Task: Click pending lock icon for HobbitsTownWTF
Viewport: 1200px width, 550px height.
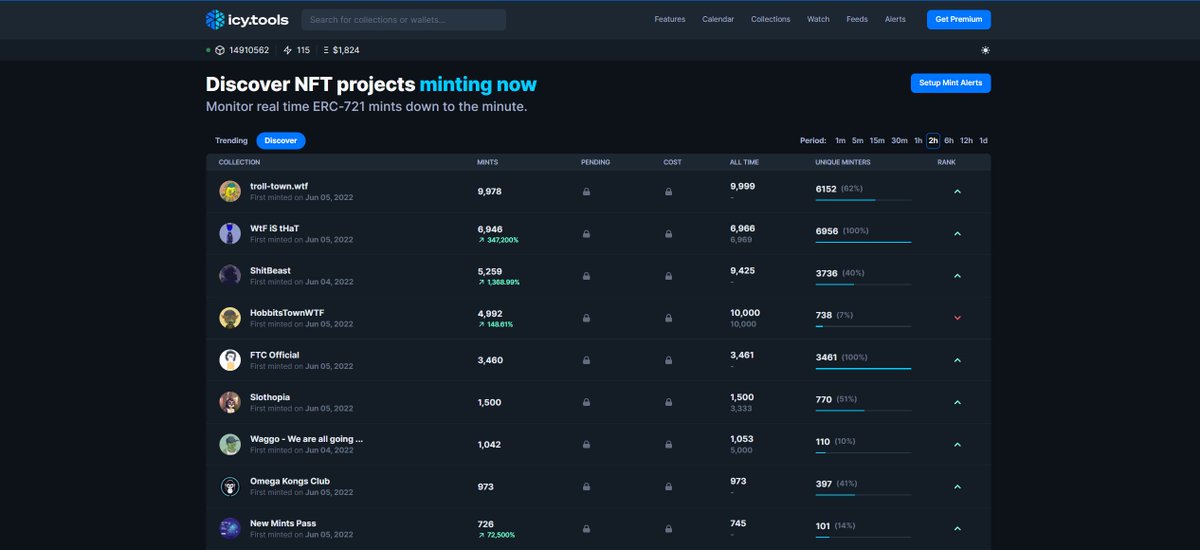Action: coord(586,318)
